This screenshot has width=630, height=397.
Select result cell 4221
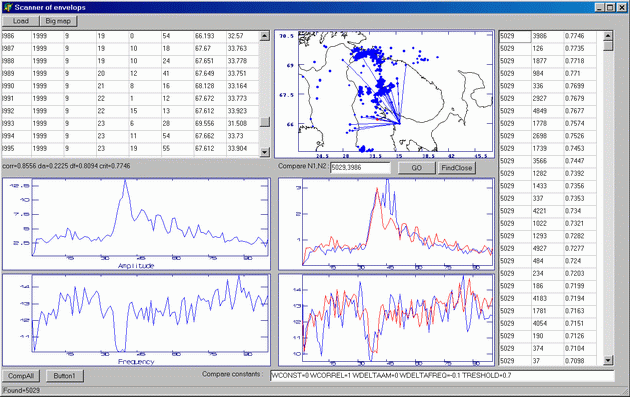pos(547,211)
